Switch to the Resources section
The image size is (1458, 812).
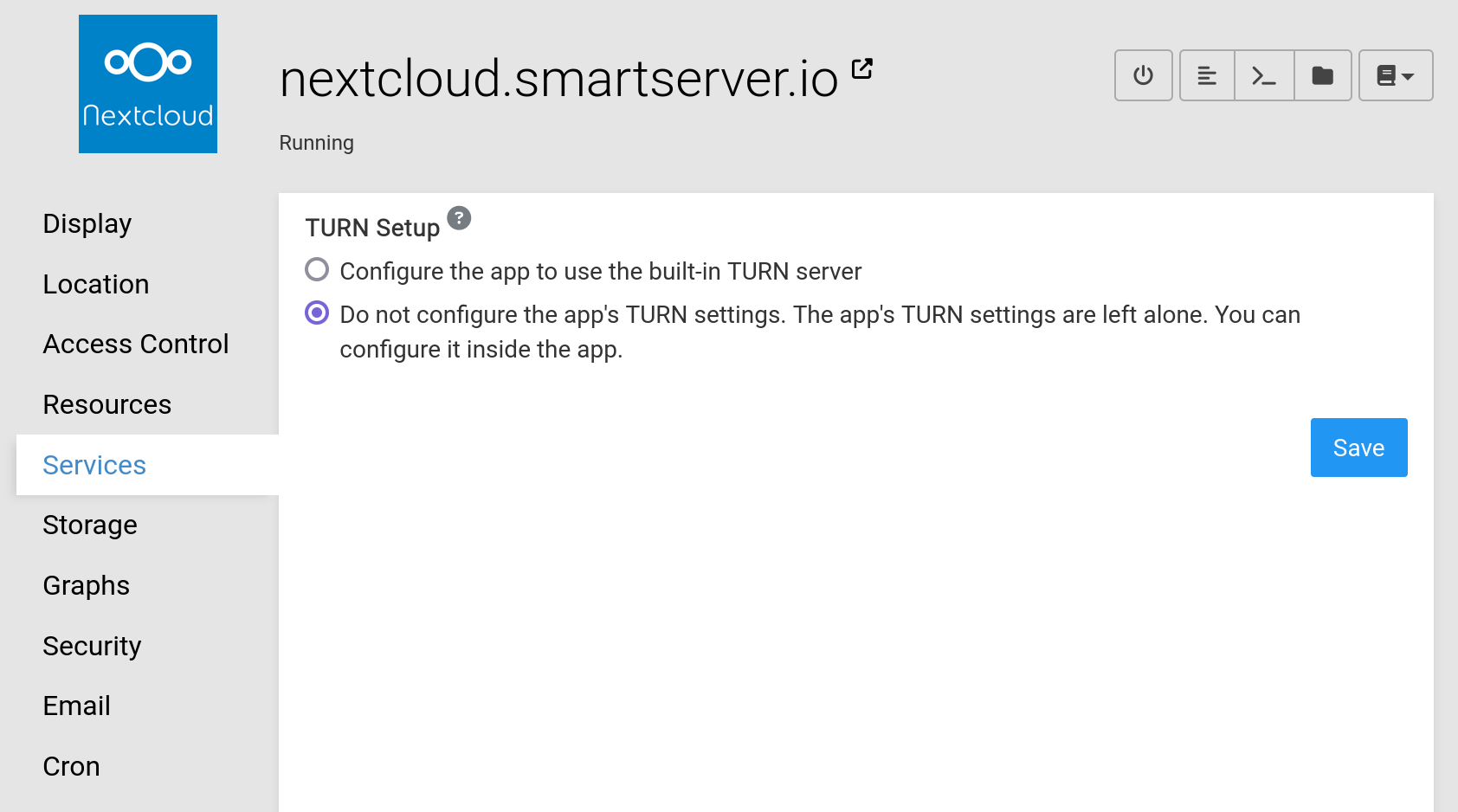107,405
